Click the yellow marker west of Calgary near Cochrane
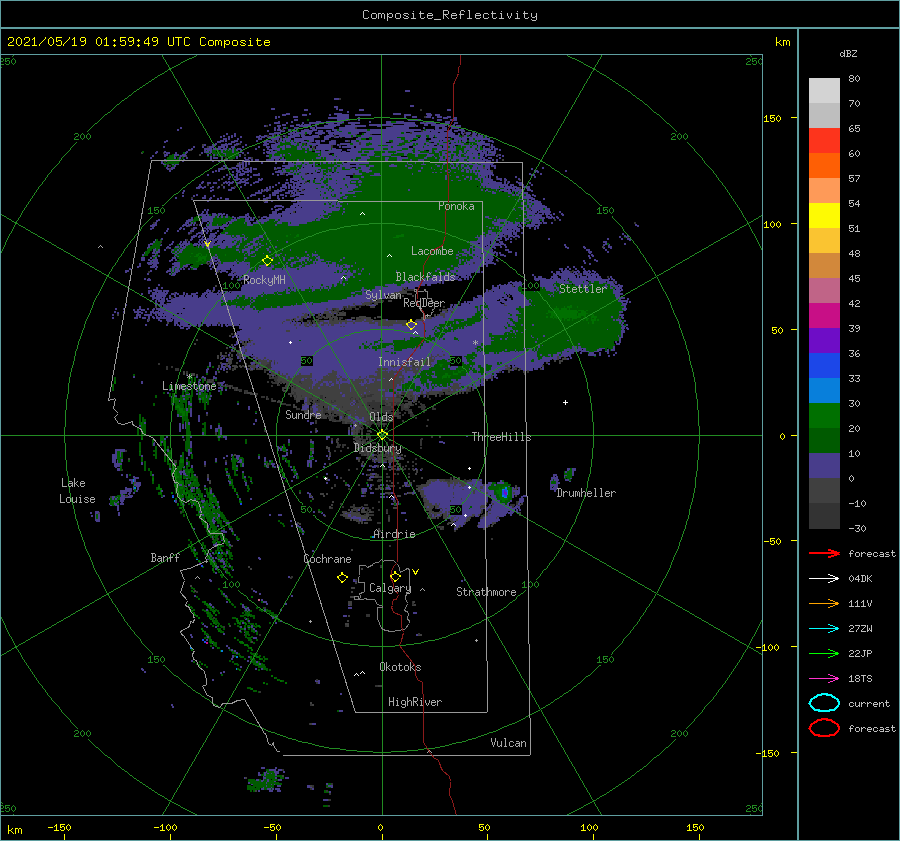The height and width of the screenshot is (841, 900). click(342, 578)
